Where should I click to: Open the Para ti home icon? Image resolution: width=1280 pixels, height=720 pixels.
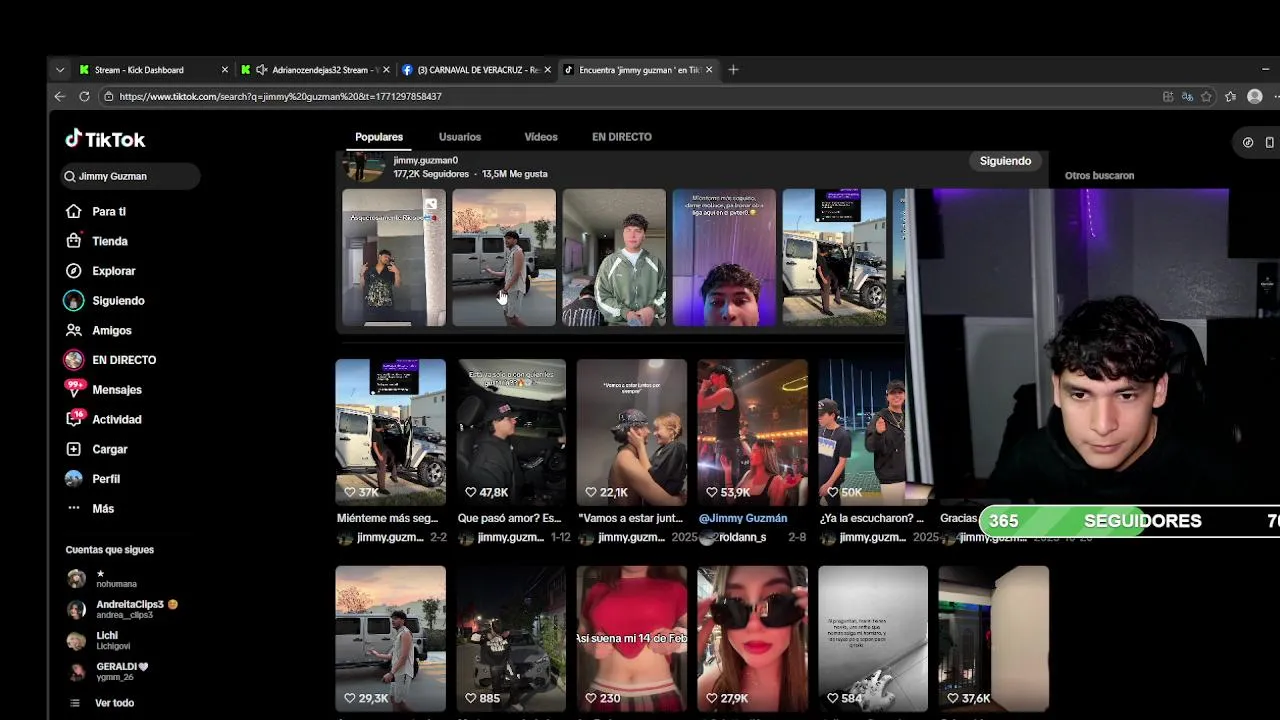tap(73, 211)
